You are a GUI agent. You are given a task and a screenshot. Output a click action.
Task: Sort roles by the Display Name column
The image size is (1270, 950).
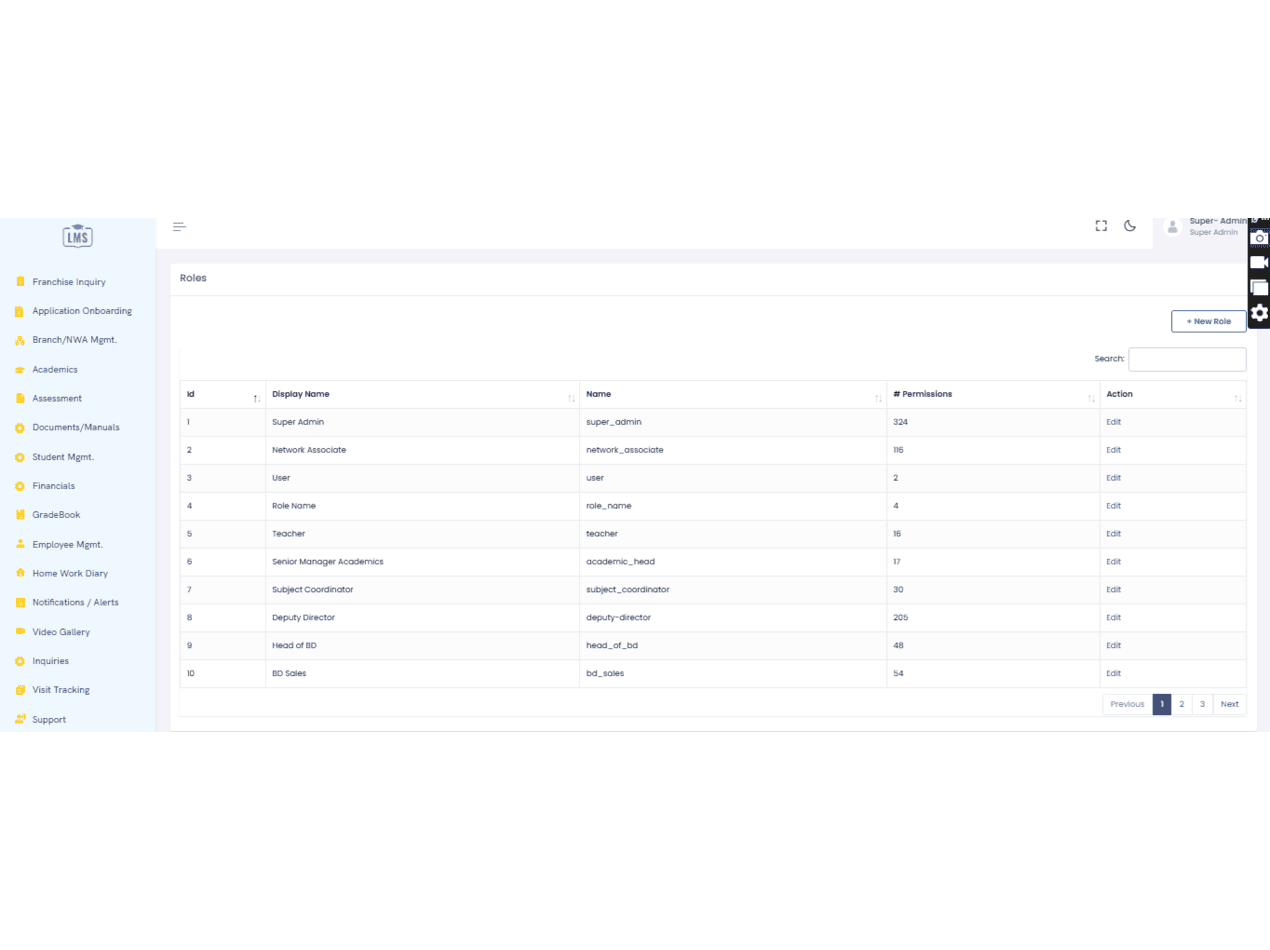(x=422, y=394)
